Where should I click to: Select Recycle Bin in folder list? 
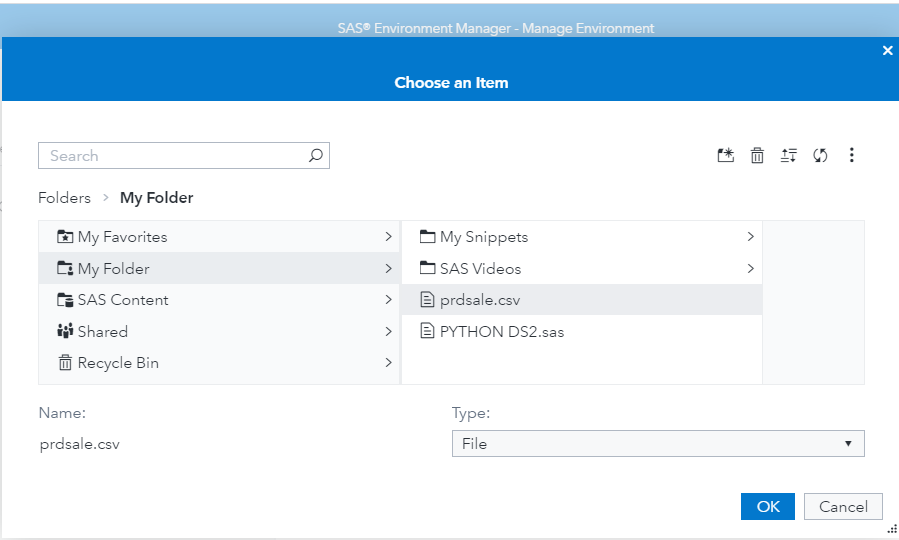click(x=118, y=363)
